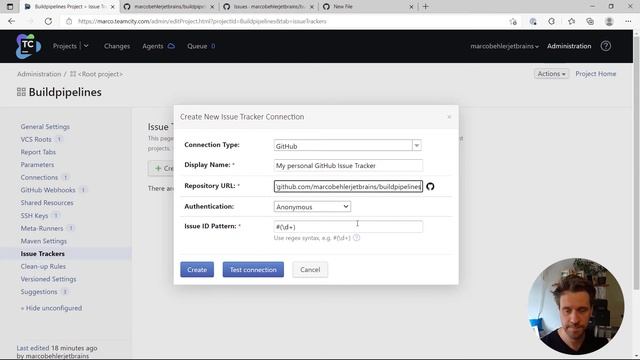This screenshot has height=360, width=640.
Task: Open the help question mark in header
Action: [x=606, y=46]
